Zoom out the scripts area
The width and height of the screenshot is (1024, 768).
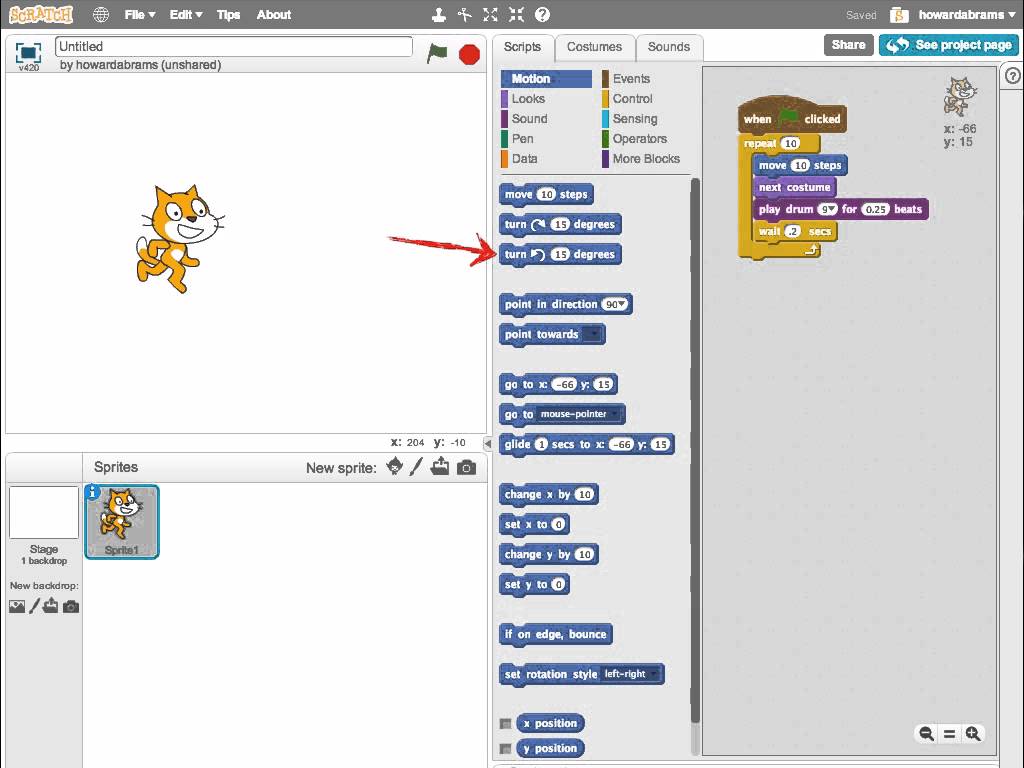[926, 733]
